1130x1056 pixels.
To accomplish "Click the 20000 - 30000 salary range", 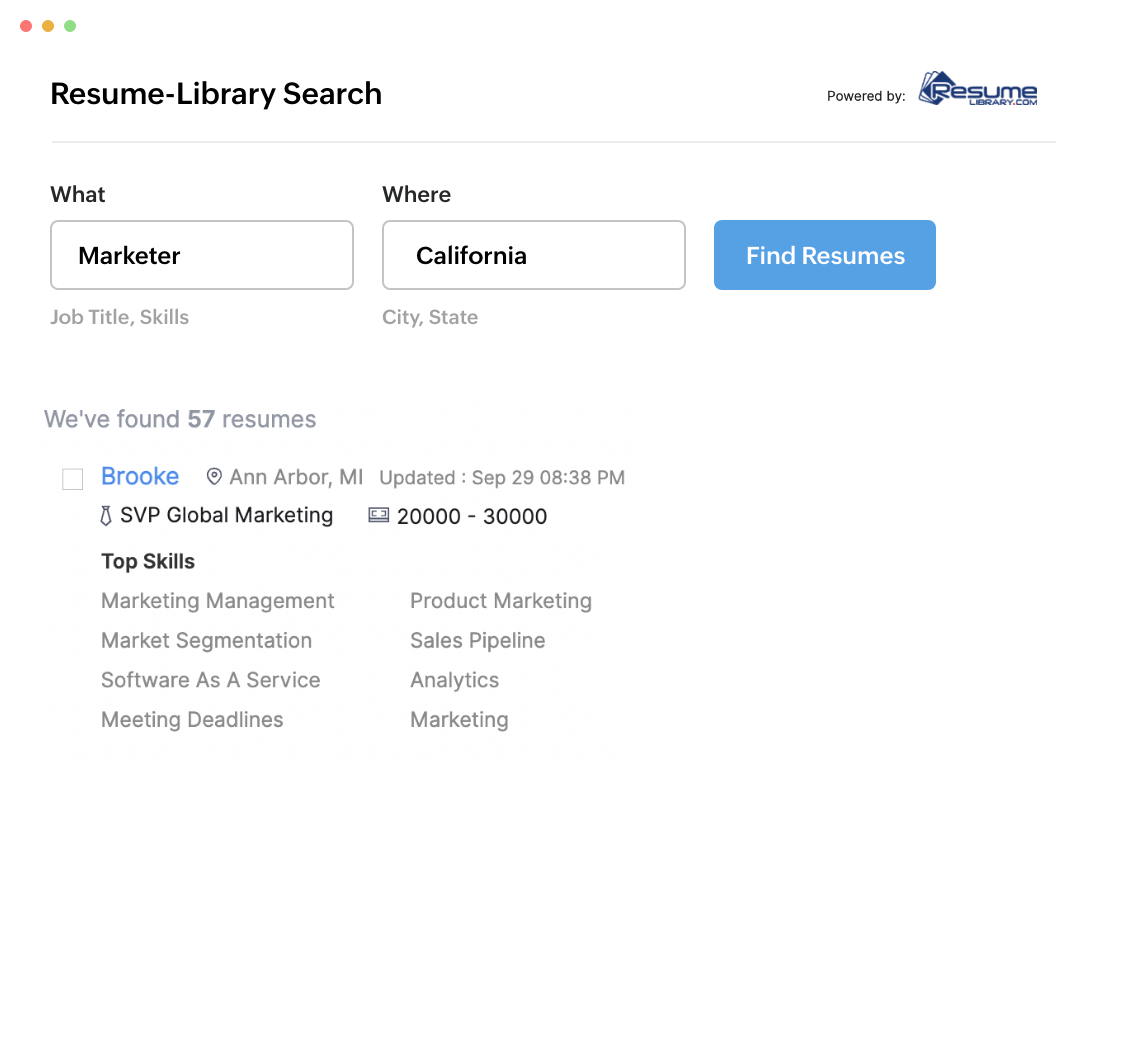I will [472, 516].
